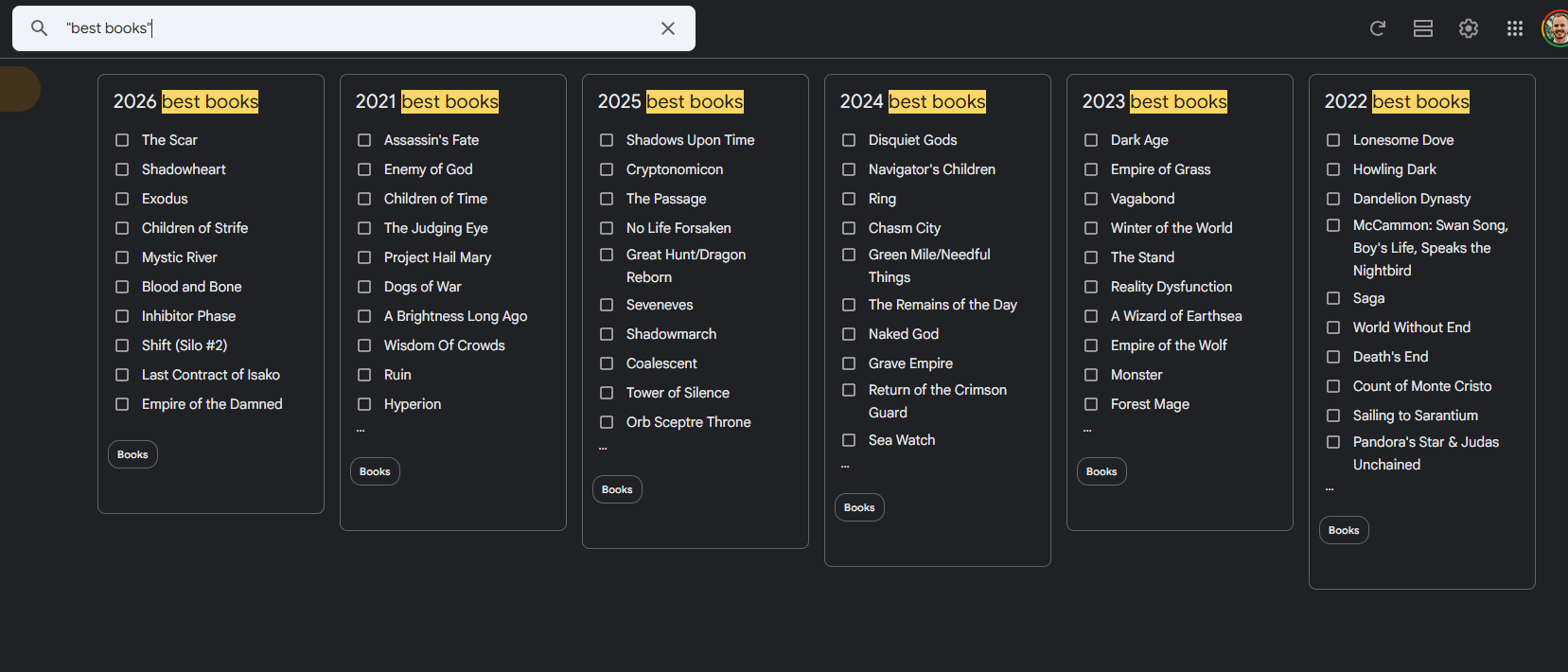This screenshot has height=672, width=1568.
Task: Open the settings gear
Action: click(1469, 28)
